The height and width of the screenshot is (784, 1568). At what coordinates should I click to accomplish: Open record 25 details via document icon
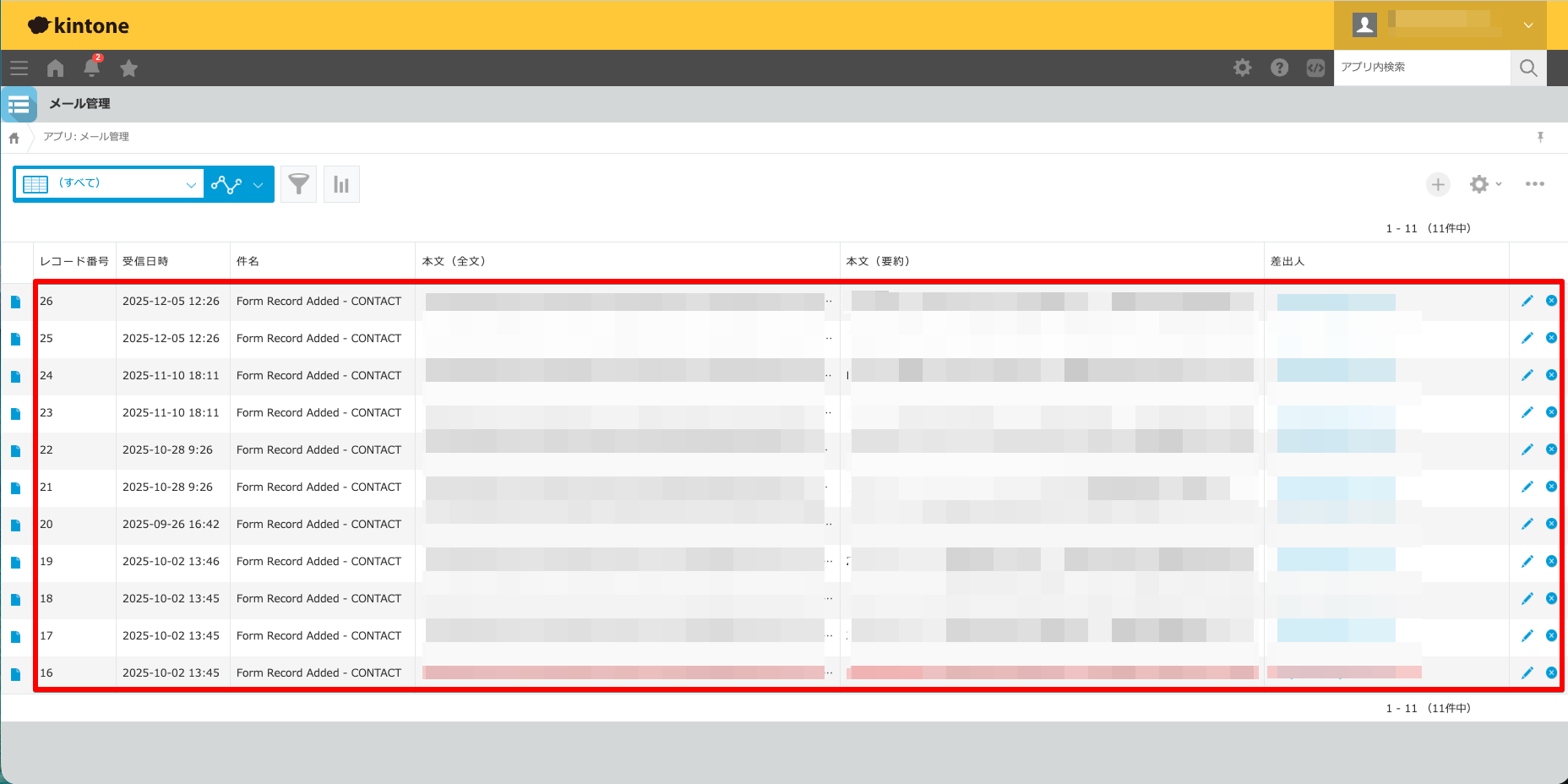(x=15, y=338)
